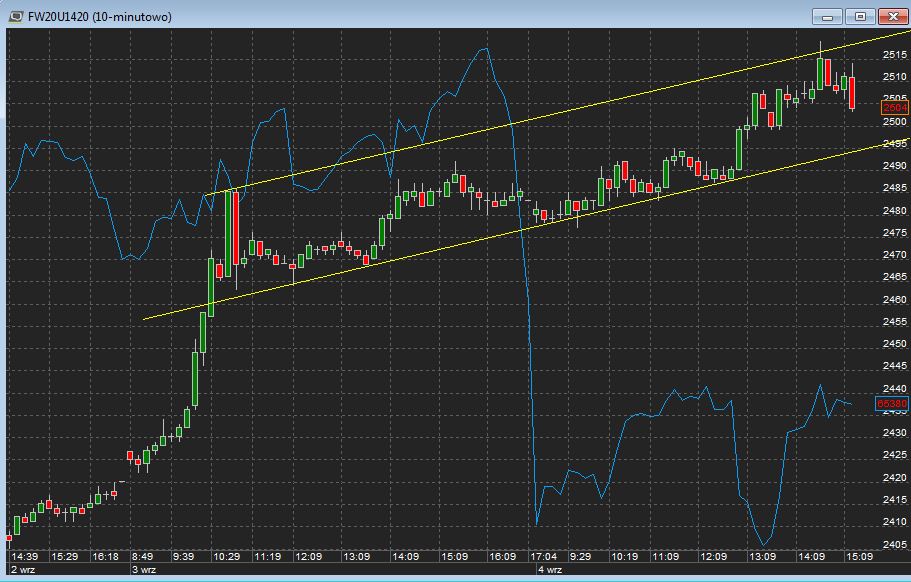Click the FW20U1420 (10-minutowo) window title

100,17
